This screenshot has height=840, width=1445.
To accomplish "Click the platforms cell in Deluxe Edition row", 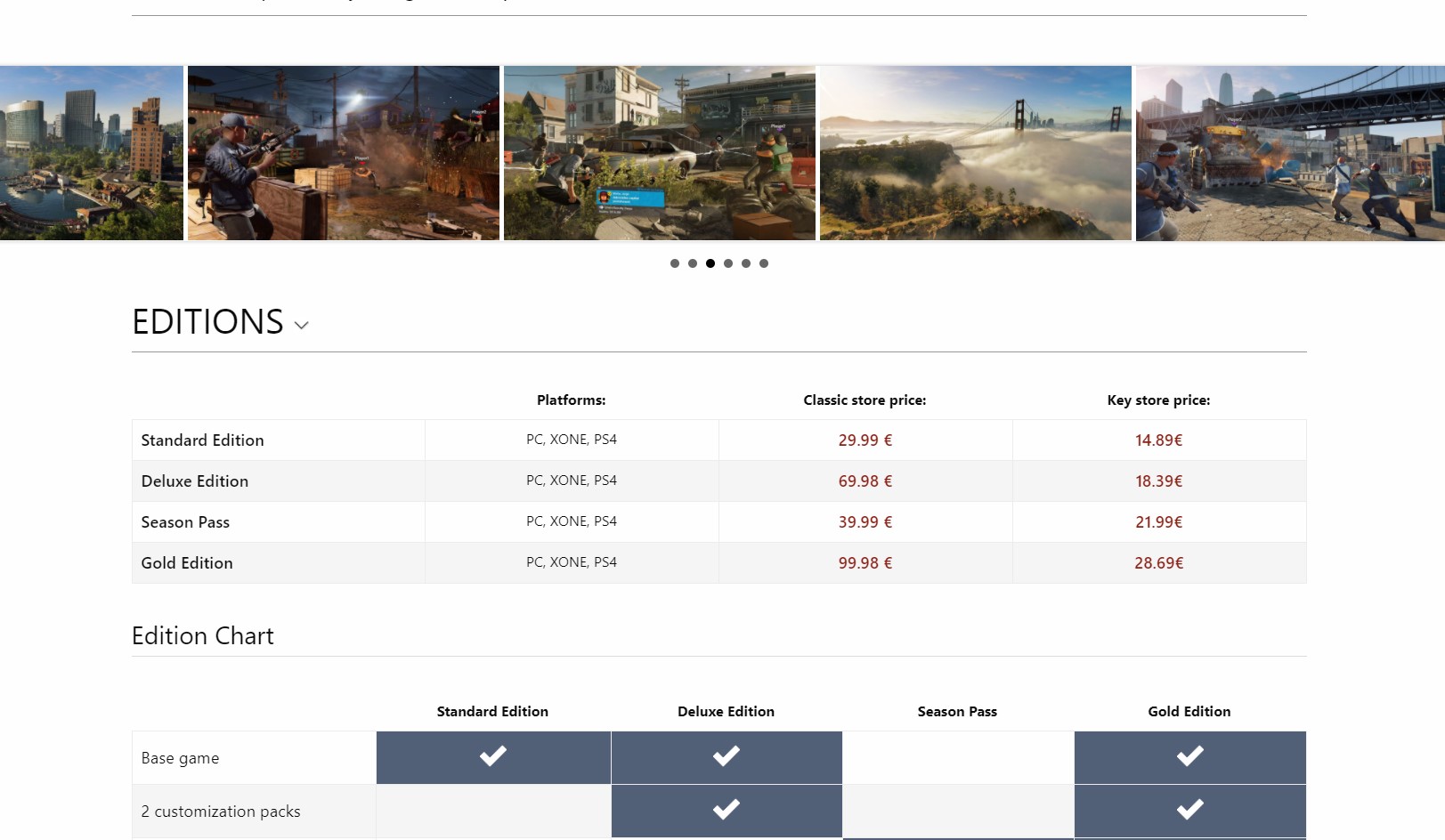I will 572,481.
